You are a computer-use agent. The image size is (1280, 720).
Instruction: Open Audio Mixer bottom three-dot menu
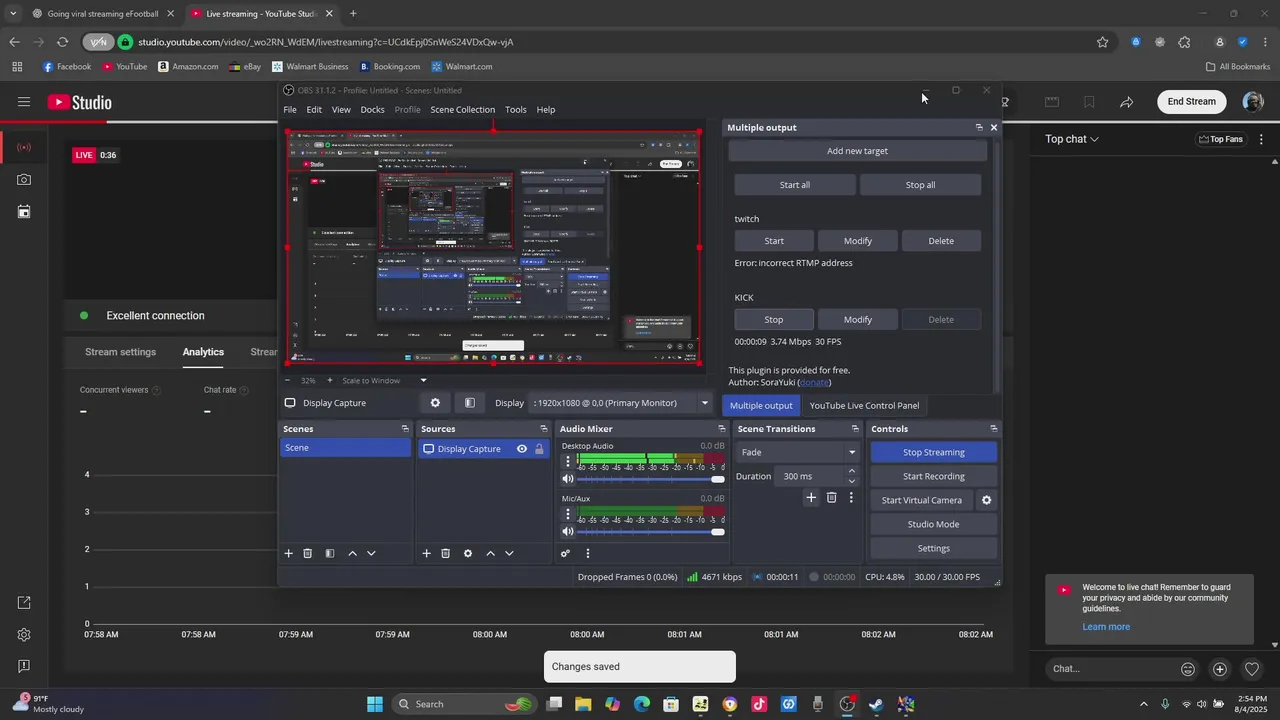[587, 553]
